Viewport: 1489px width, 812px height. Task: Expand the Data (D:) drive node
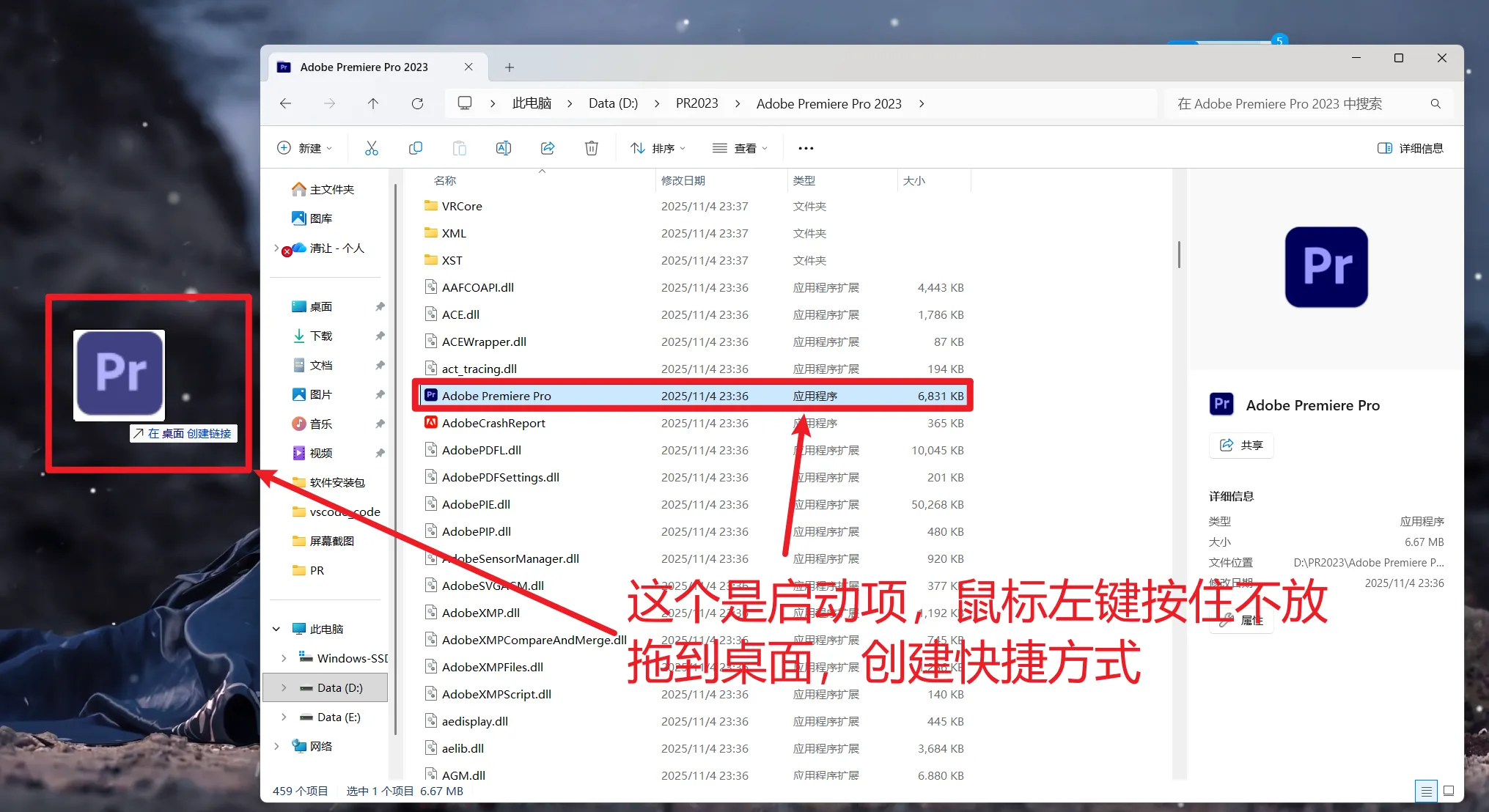[x=284, y=687]
